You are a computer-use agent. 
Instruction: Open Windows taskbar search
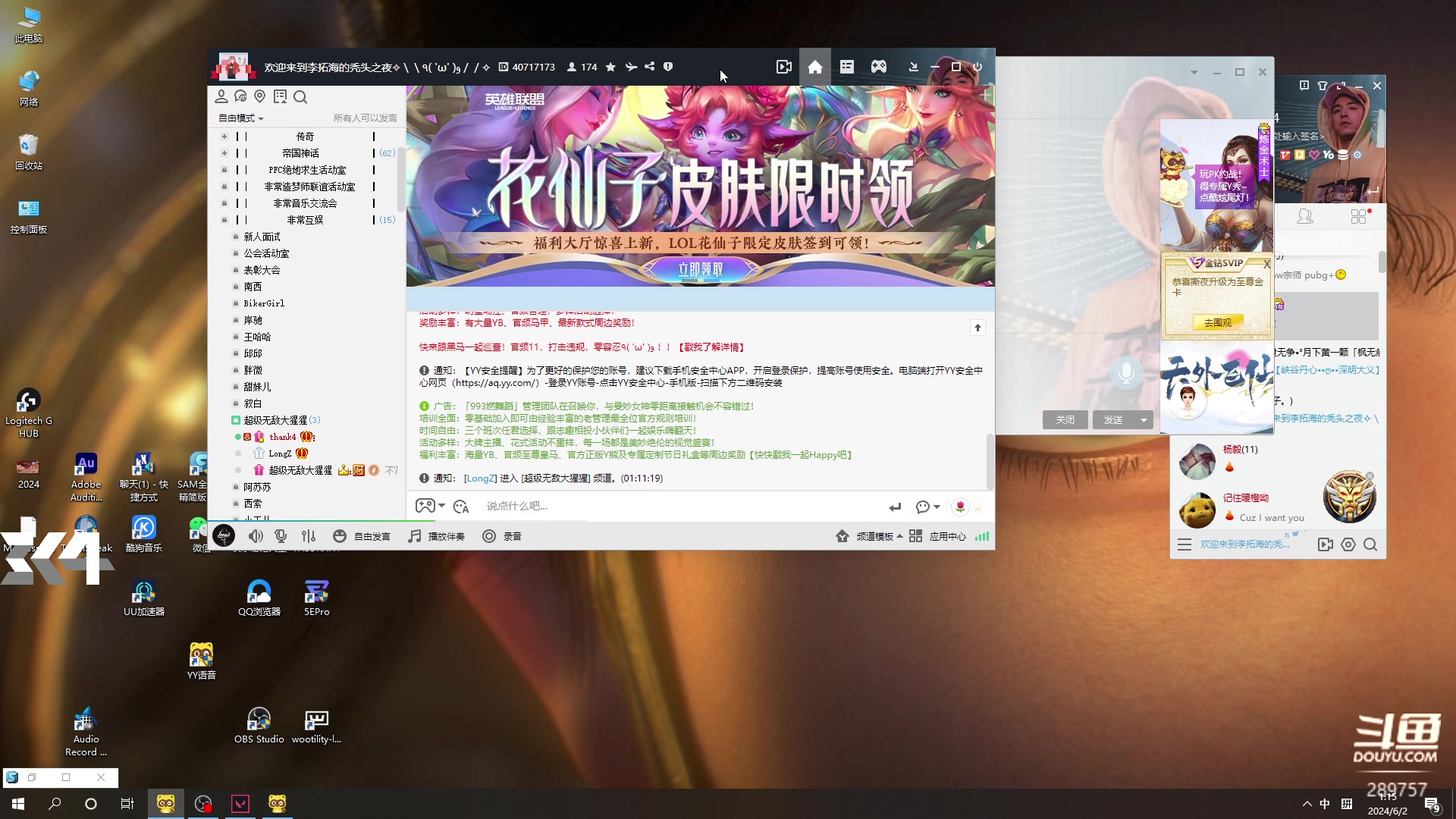tap(55, 804)
